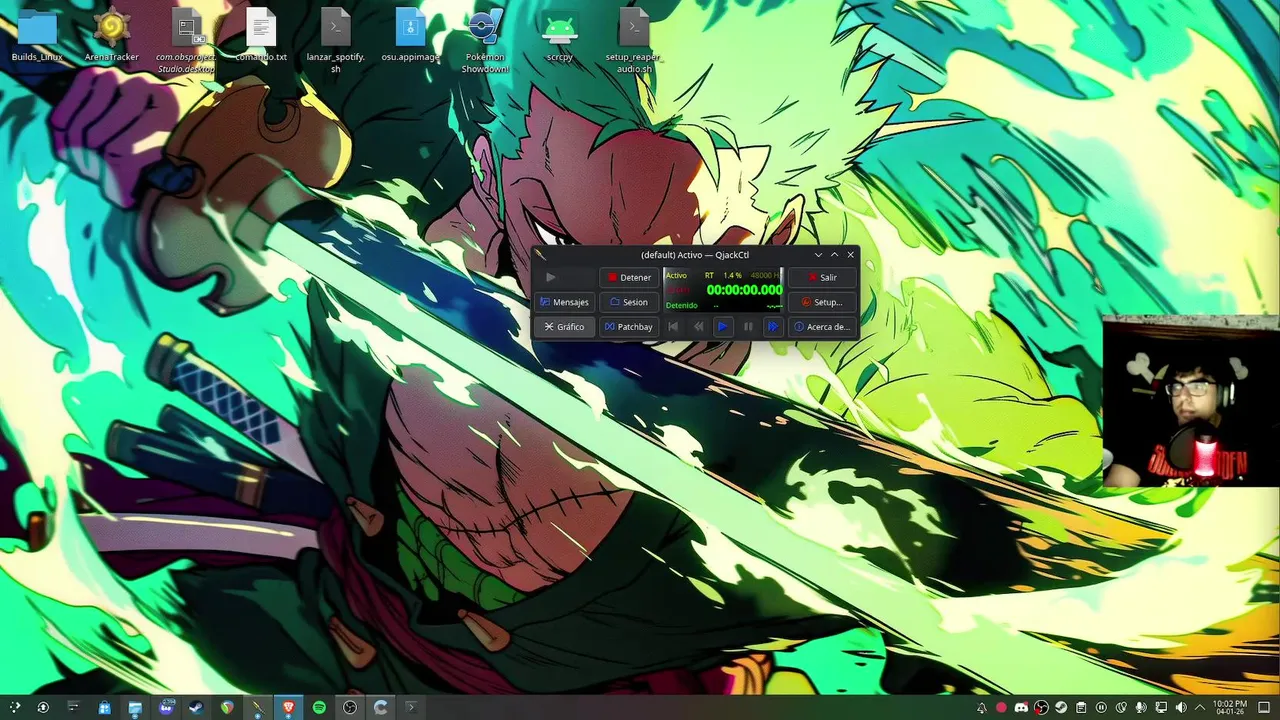Open Spotify from the taskbar
Image resolution: width=1280 pixels, height=720 pixels.
click(319, 707)
